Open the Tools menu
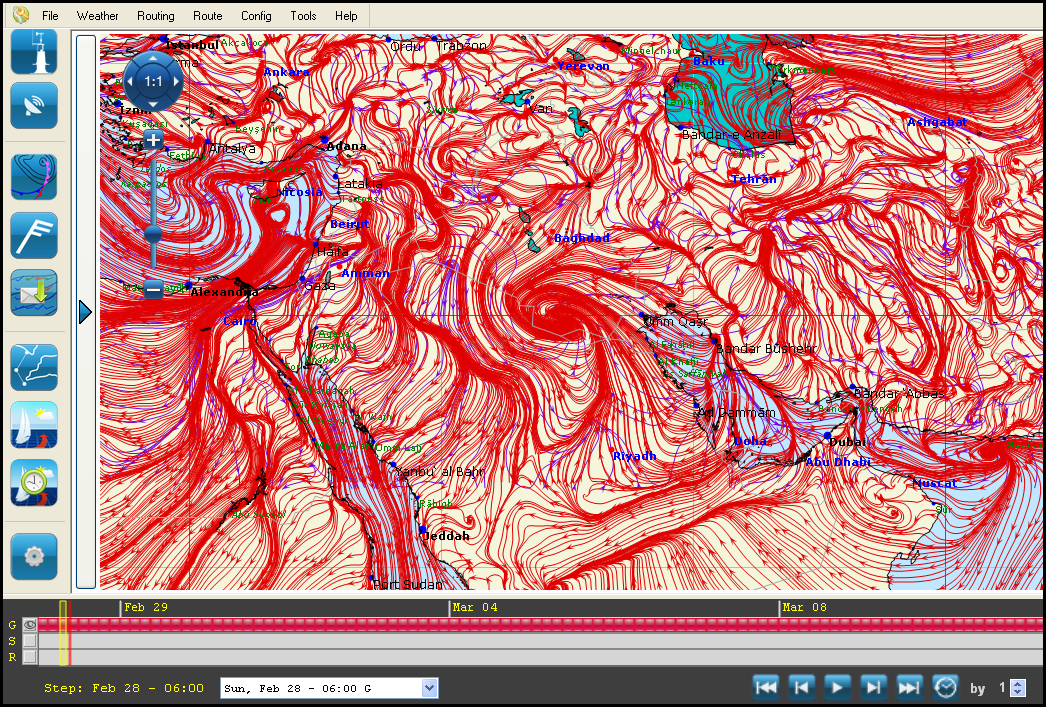1046x707 pixels. [304, 15]
